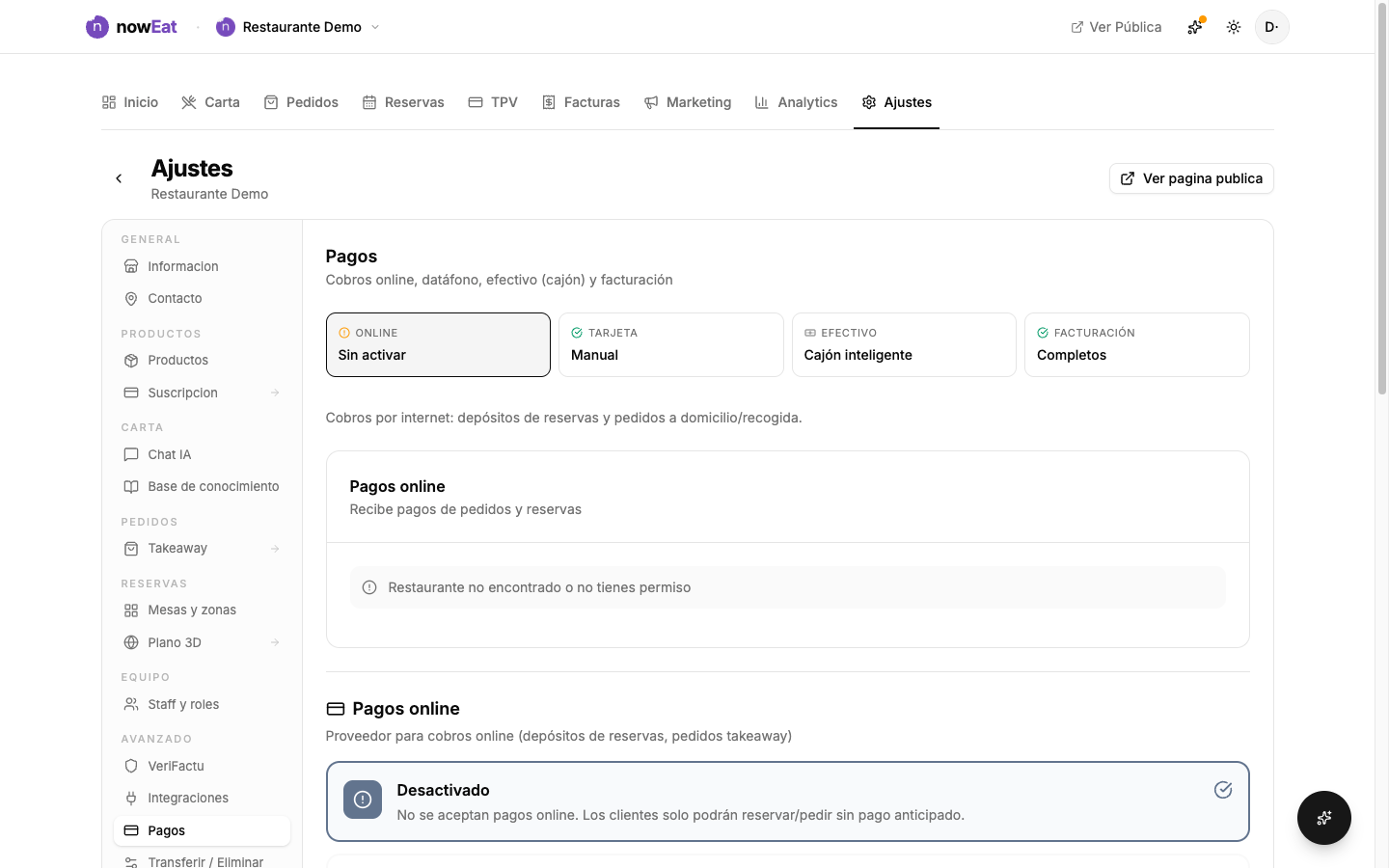The height and width of the screenshot is (868, 1389).
Task: Open the floating AI assistant button
Action: (1324, 818)
